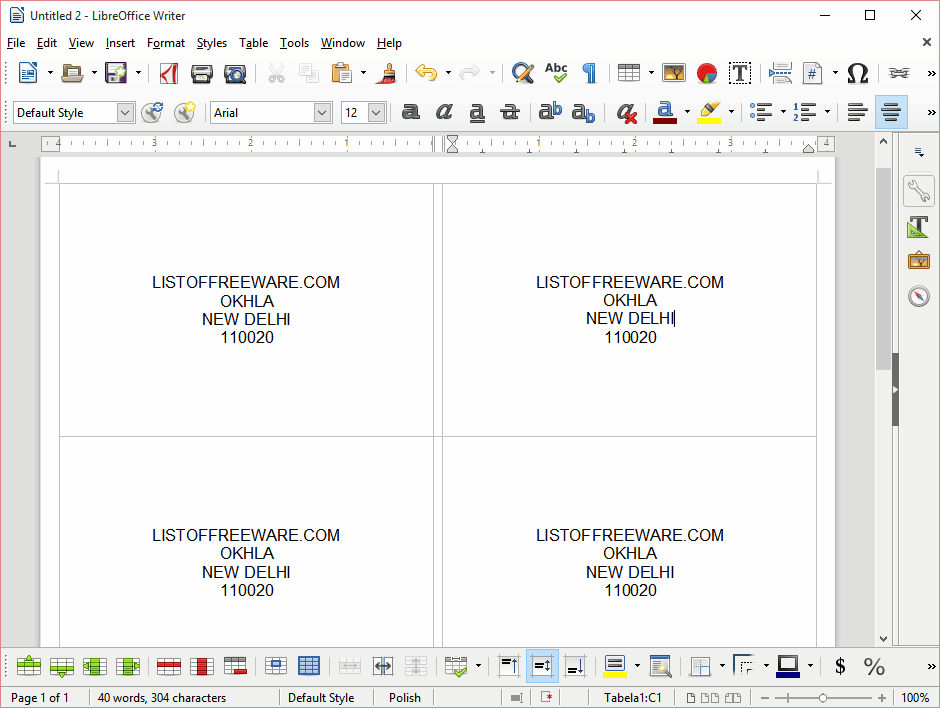Open sidebar Gallery panel
Screen dimensions: 940x708
[918, 261]
